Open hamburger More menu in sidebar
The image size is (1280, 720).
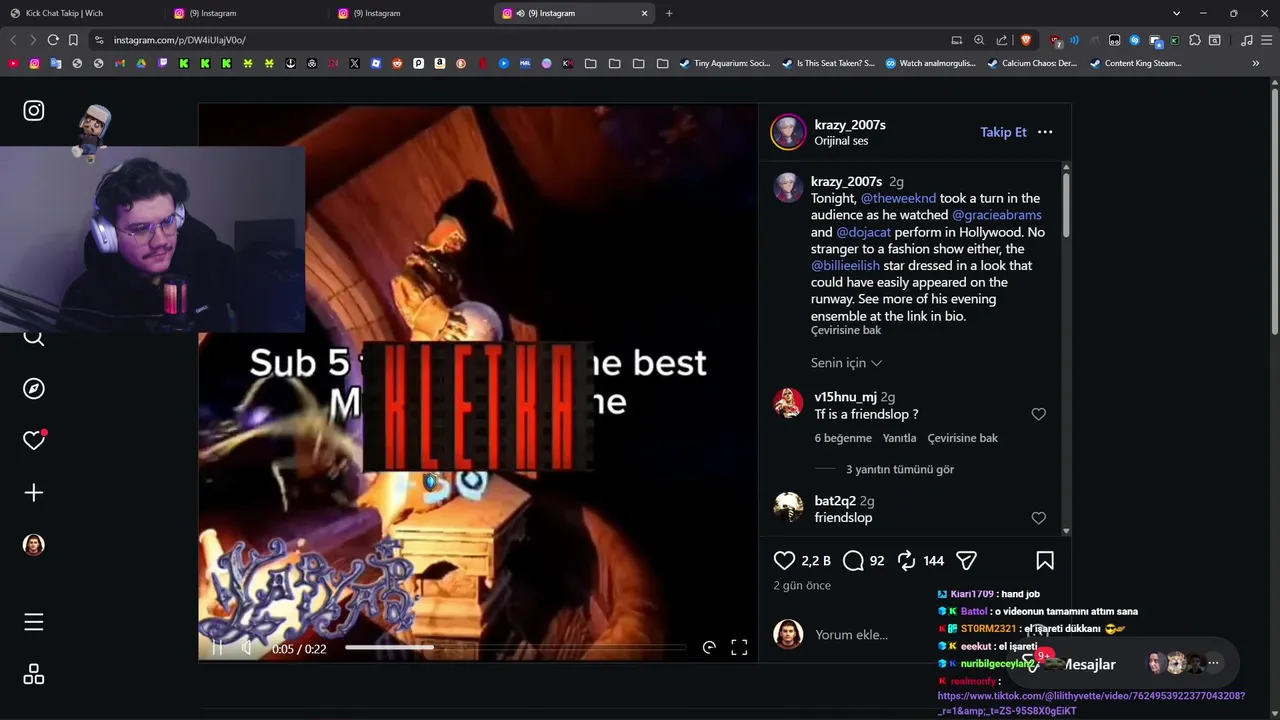click(34, 622)
